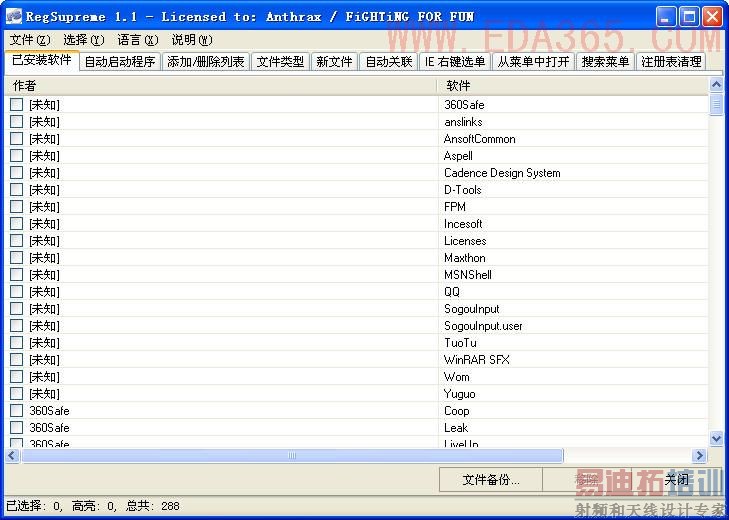The height and width of the screenshot is (520, 729).
Task: Click the RegSupreme title bar app icon
Action: [13, 16]
